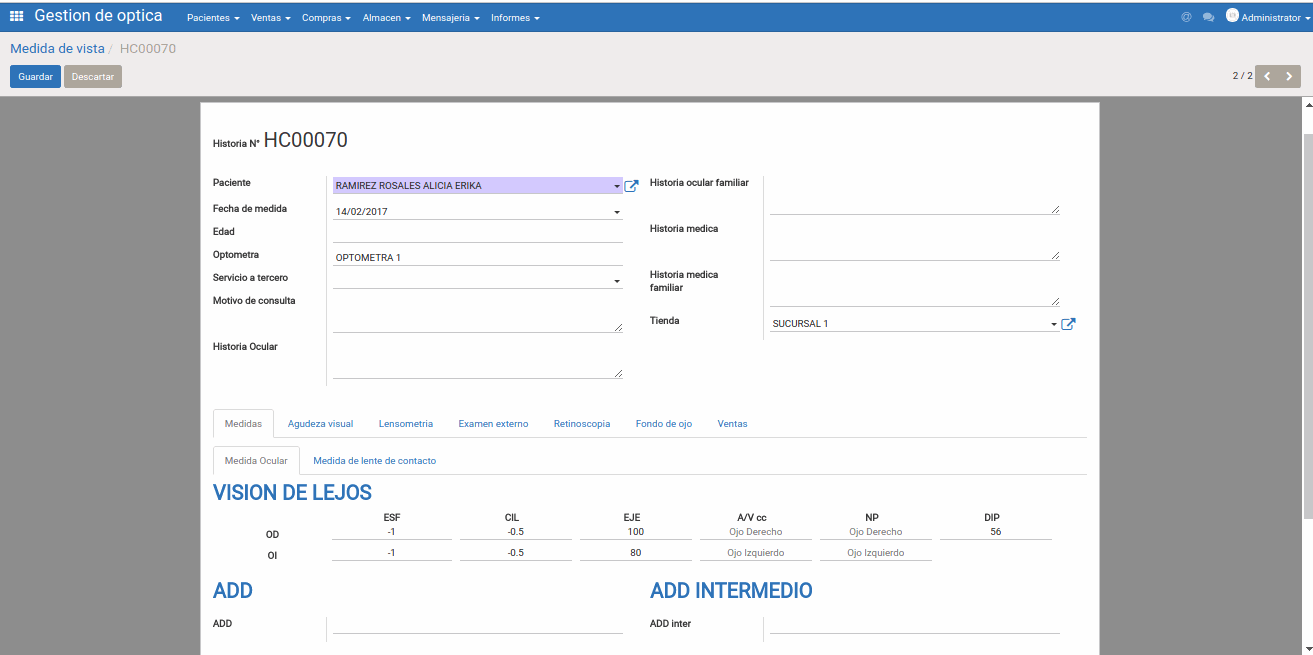Go to previous record arrow
The width and height of the screenshot is (1313, 655).
(1267, 76)
